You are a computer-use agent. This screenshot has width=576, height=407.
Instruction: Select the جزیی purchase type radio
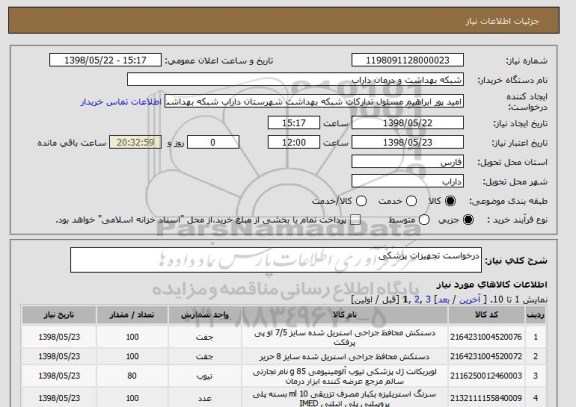[468, 220]
